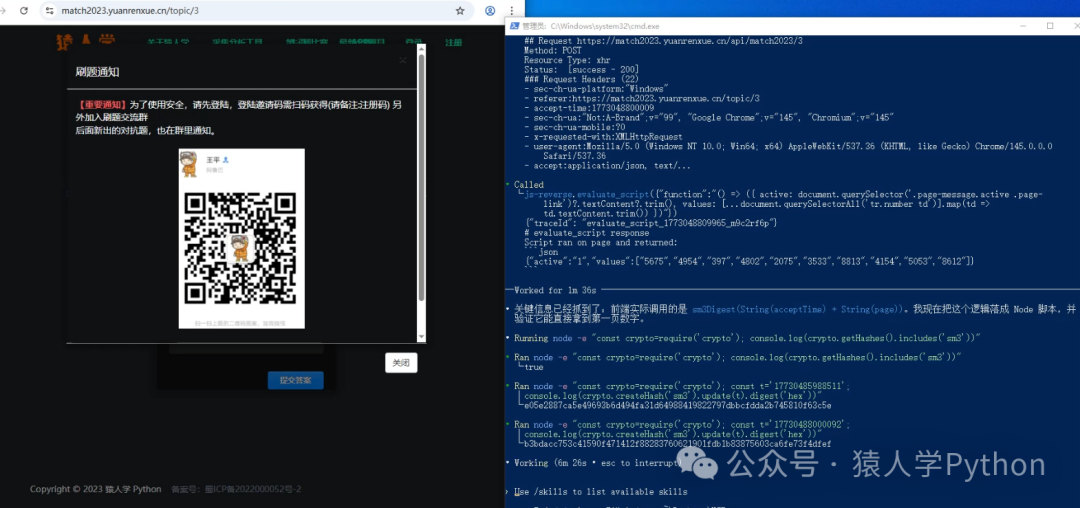Click the red 【重要通知】 text

click(x=103, y=105)
